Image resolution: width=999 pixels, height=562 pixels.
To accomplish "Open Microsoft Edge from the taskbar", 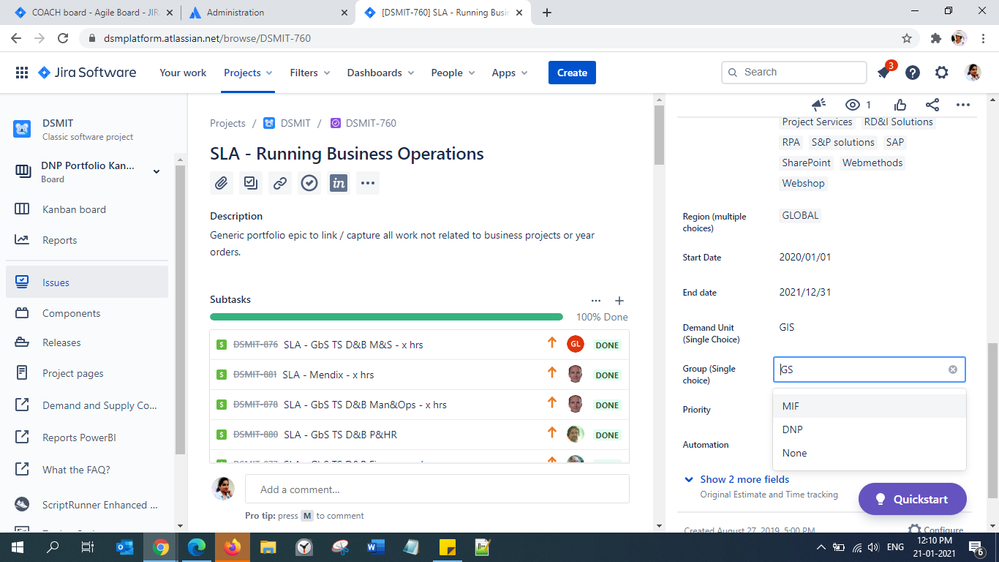I will point(196,547).
